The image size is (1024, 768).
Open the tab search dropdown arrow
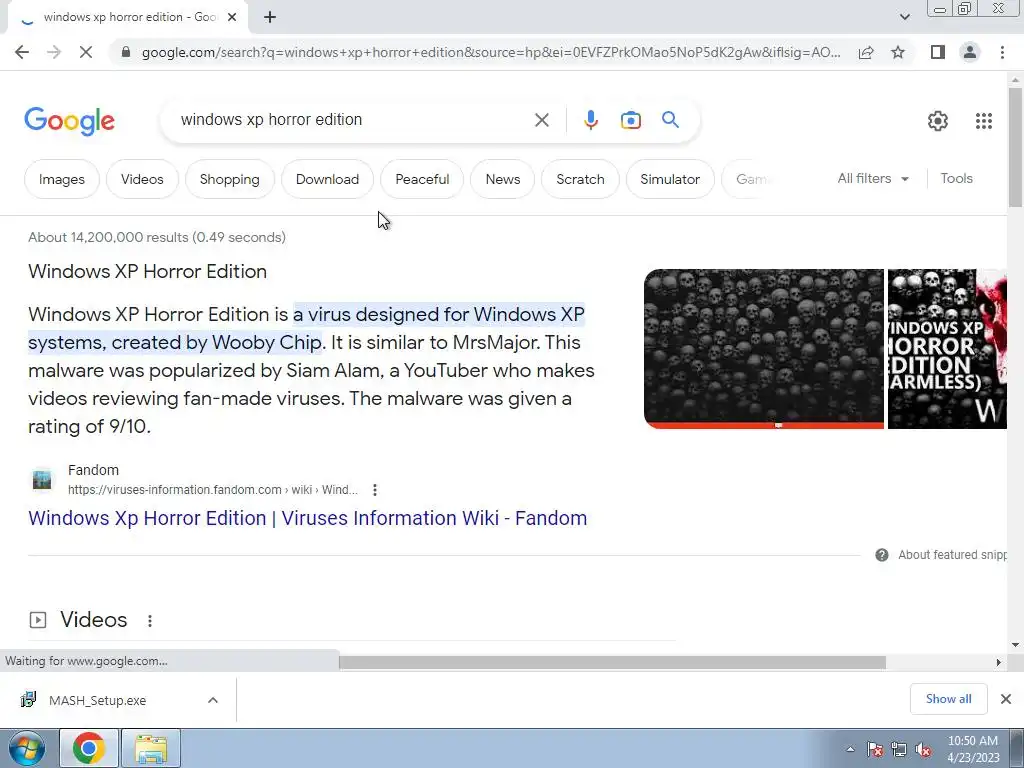(x=904, y=17)
